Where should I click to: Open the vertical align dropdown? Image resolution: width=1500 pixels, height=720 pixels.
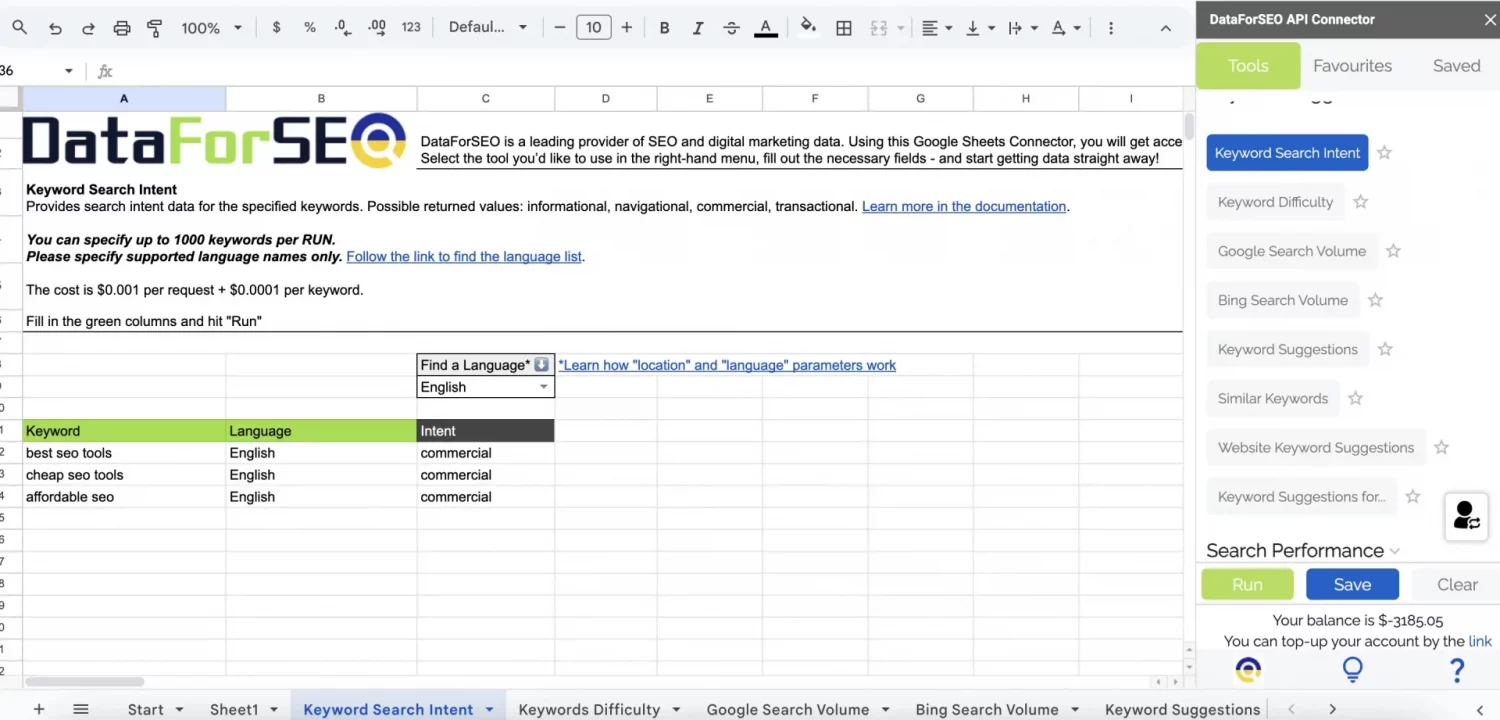(x=978, y=28)
